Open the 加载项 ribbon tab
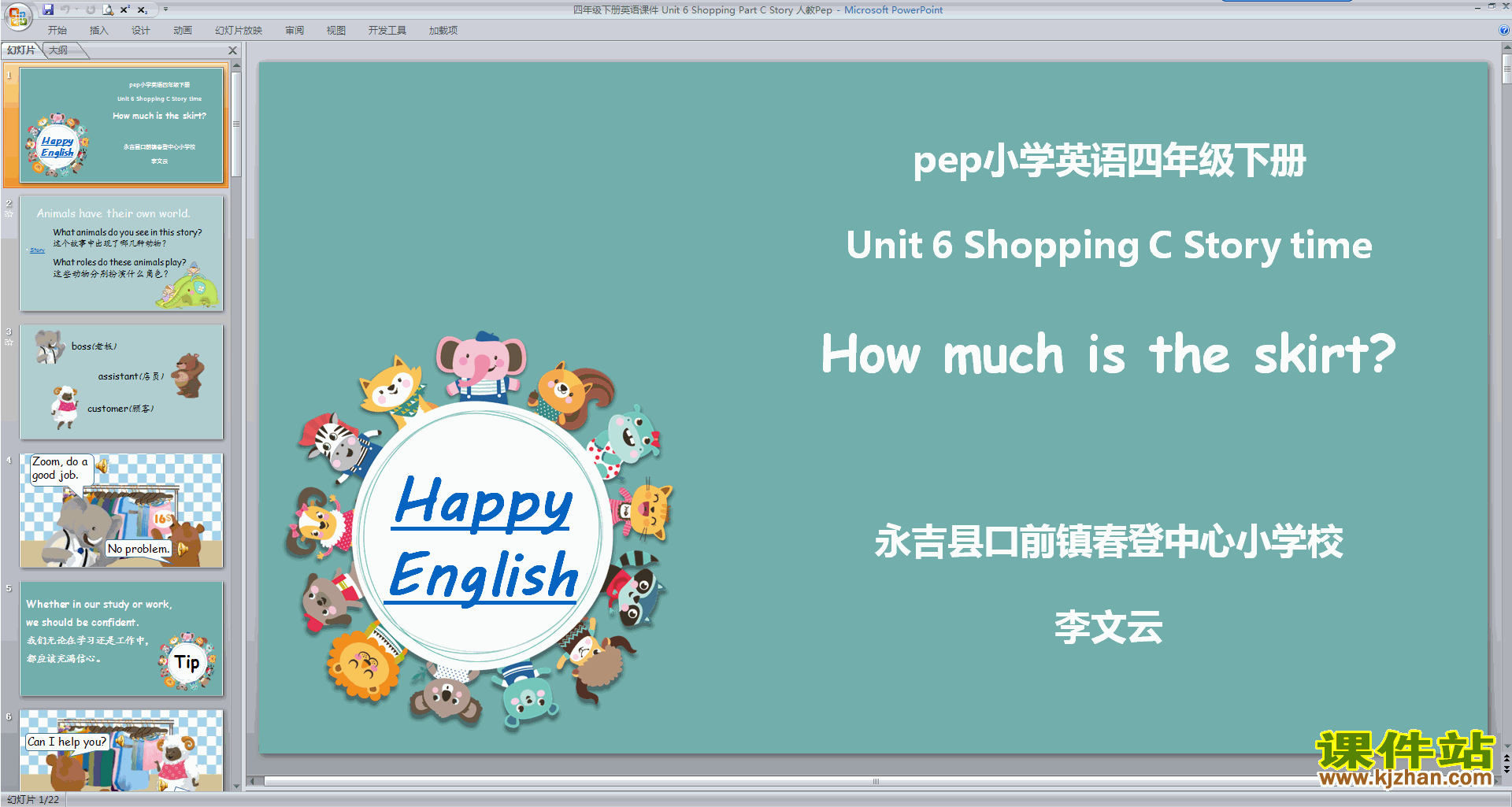The width and height of the screenshot is (1512, 807). tap(443, 30)
